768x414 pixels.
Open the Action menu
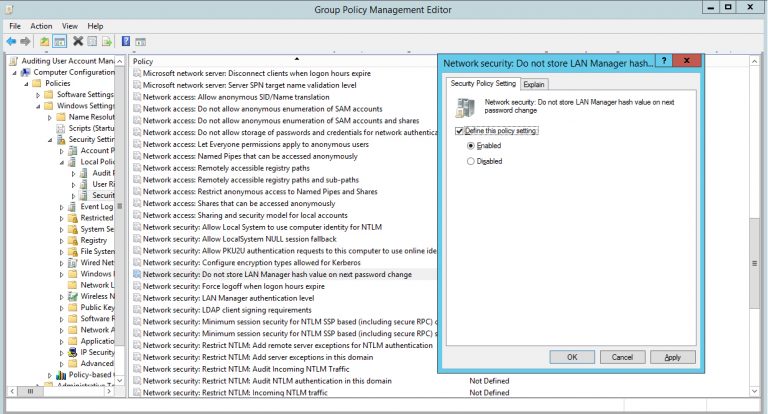tap(41, 25)
